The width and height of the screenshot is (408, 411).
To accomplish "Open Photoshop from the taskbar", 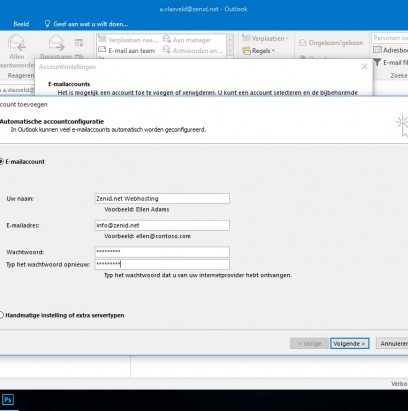I will tap(8, 400).
